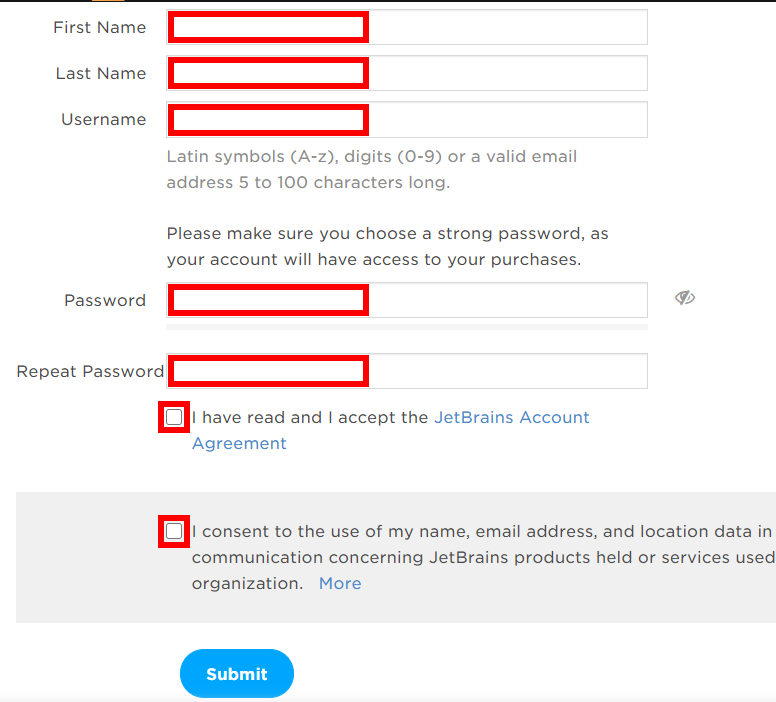Image resolution: width=776 pixels, height=702 pixels.
Task: Click the Latin symbols username hint text
Action: [x=372, y=169]
